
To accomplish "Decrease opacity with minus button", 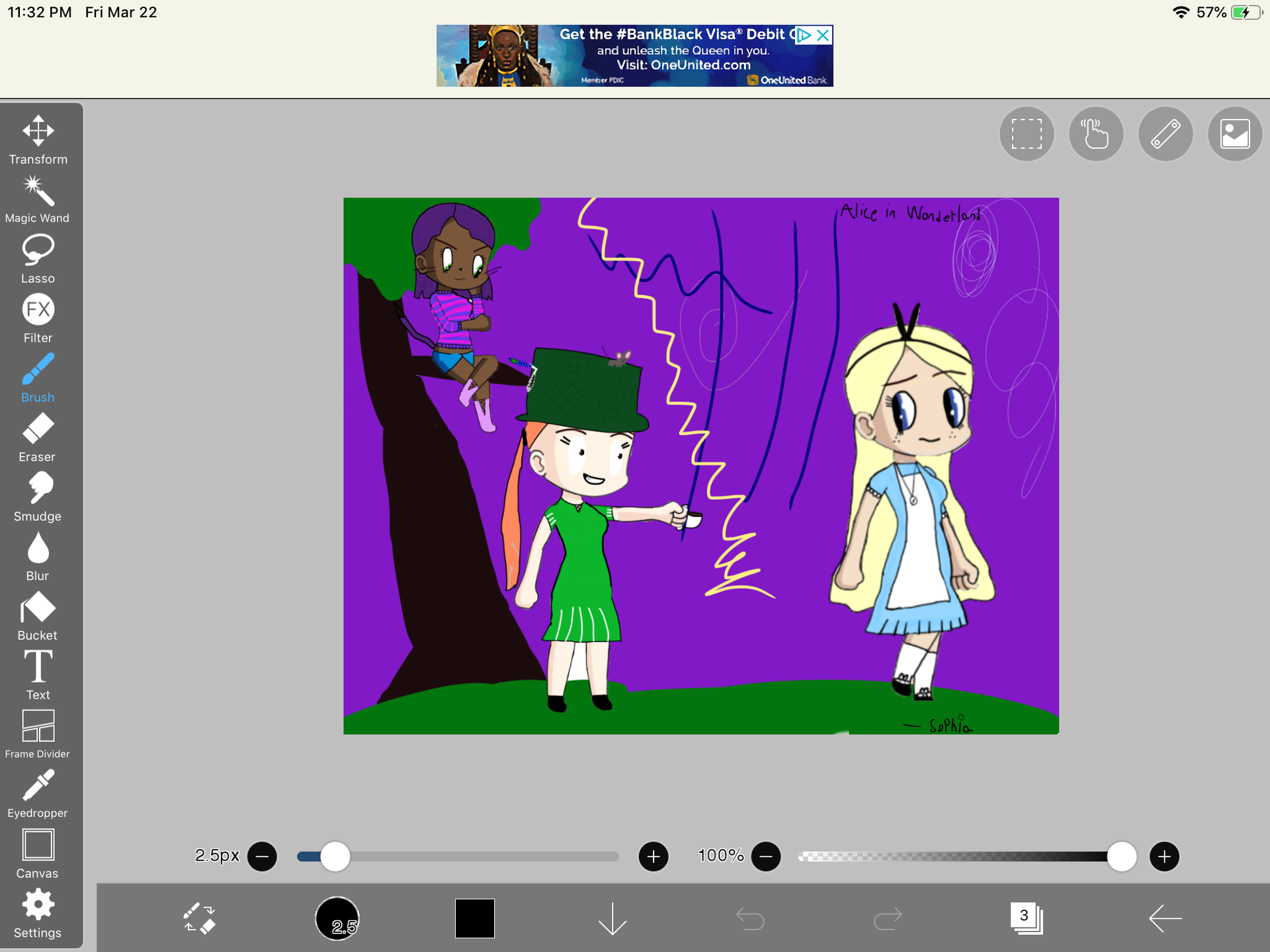I will point(766,857).
